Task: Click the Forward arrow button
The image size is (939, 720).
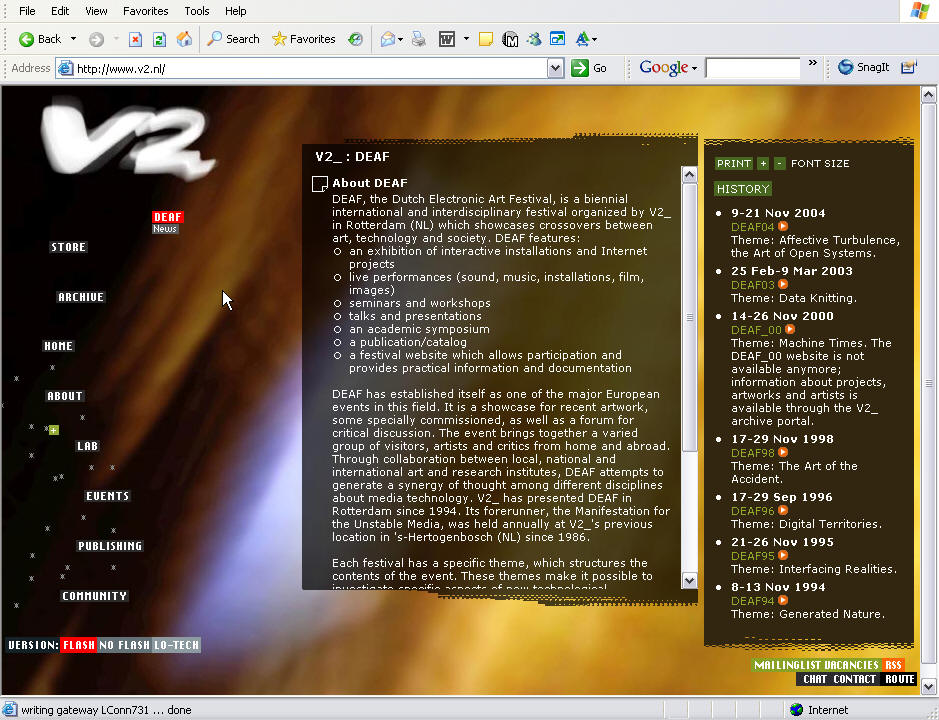Action: pos(96,40)
